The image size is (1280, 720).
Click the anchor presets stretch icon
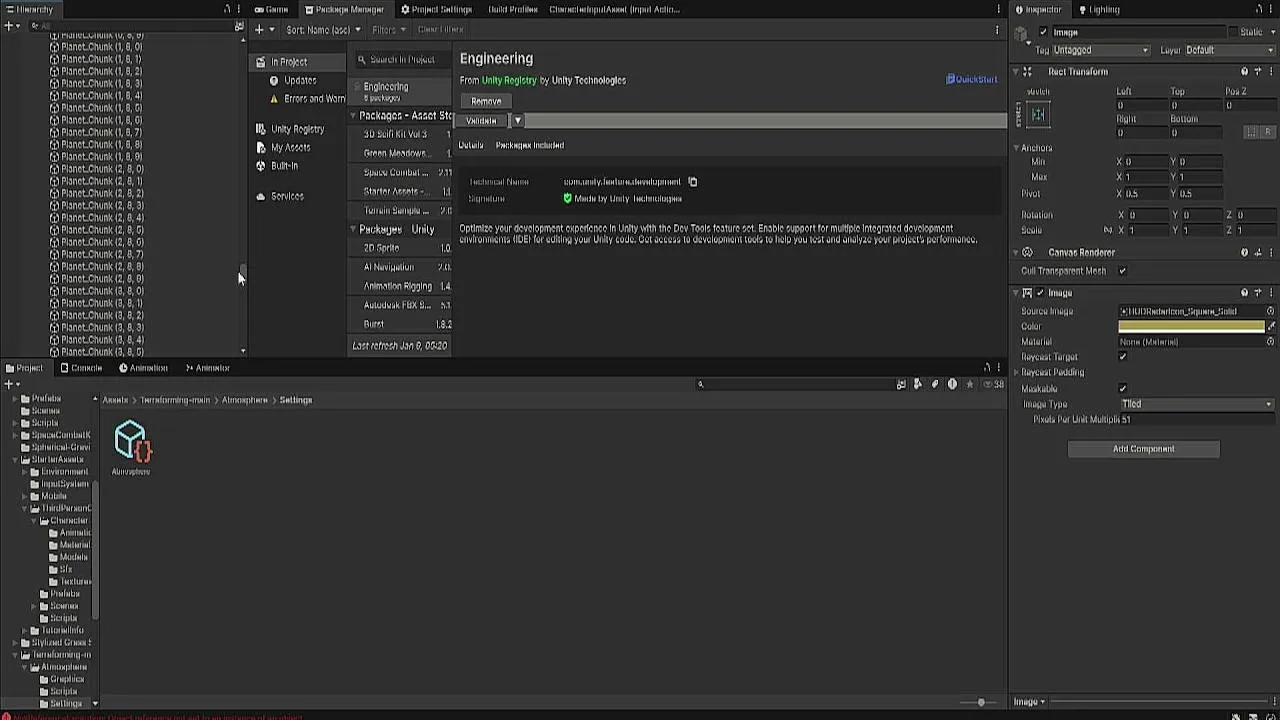1038,115
